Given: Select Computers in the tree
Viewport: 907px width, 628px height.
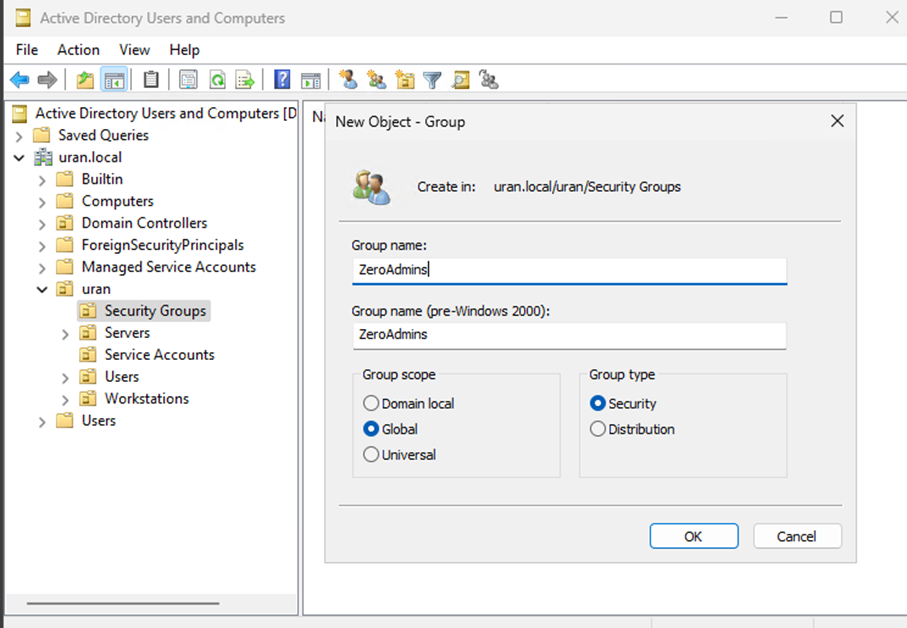Looking at the screenshot, I should tap(117, 201).
